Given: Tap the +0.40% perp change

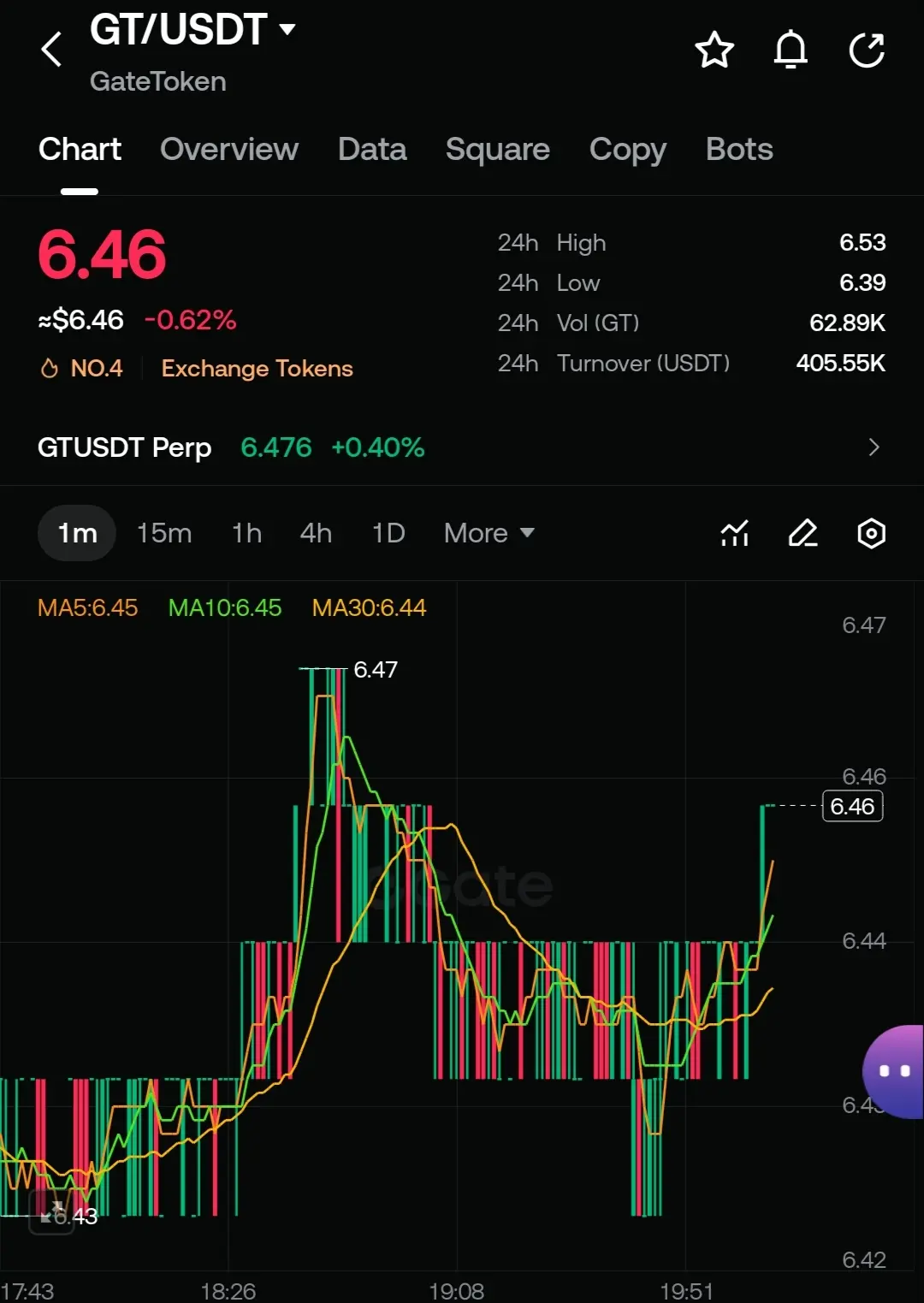Looking at the screenshot, I should click(x=378, y=447).
